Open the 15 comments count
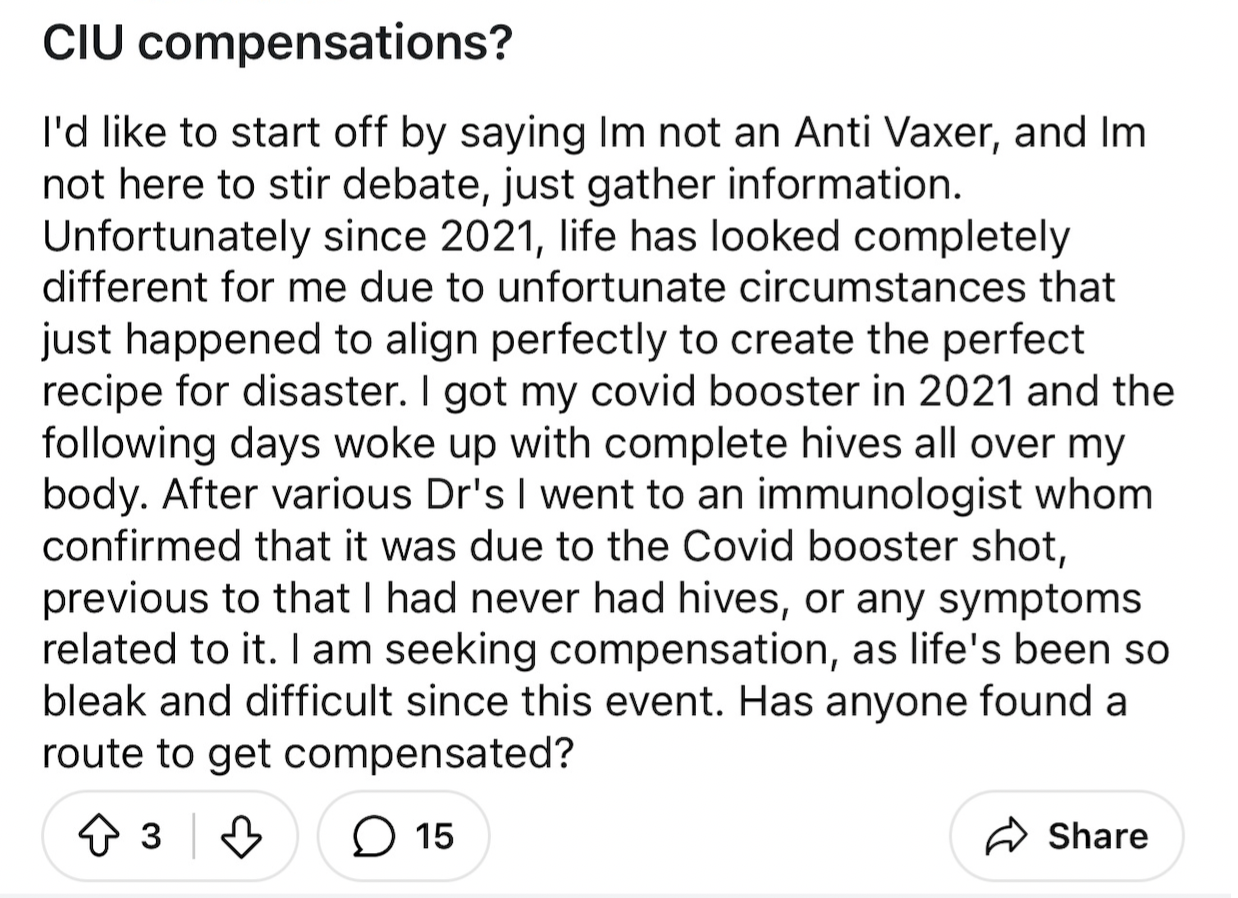 [434, 835]
